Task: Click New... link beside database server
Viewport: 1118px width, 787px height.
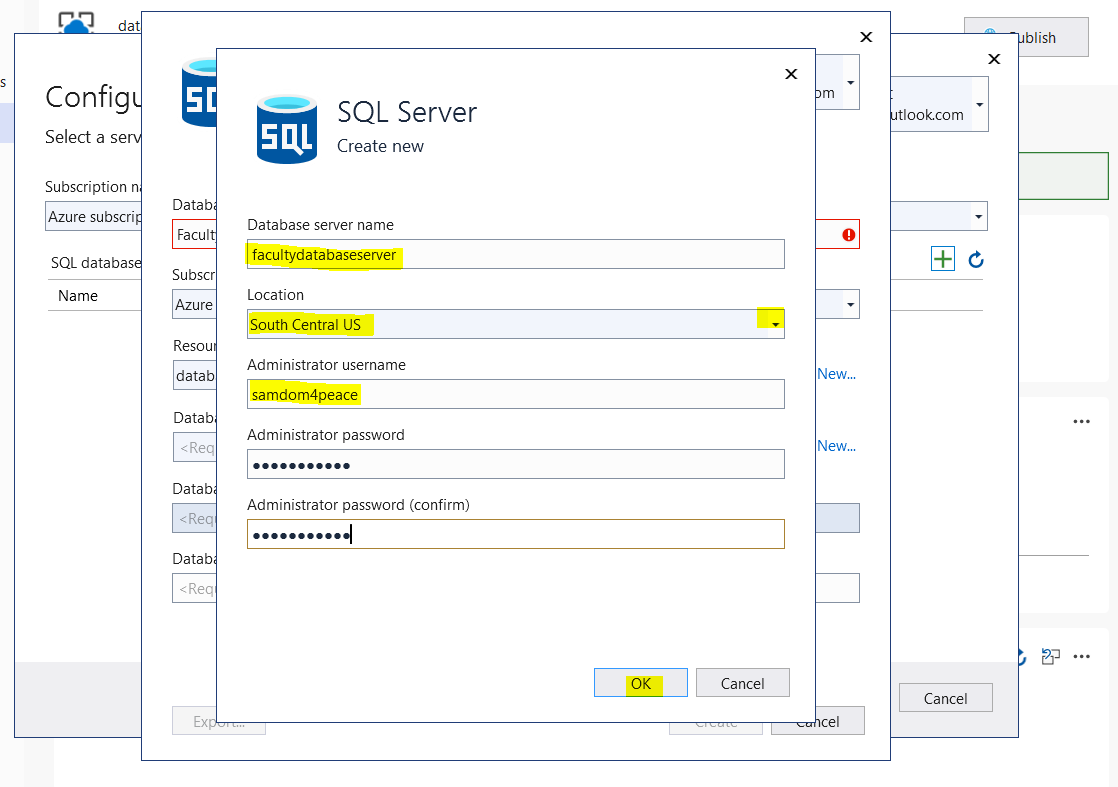Action: pos(836,446)
